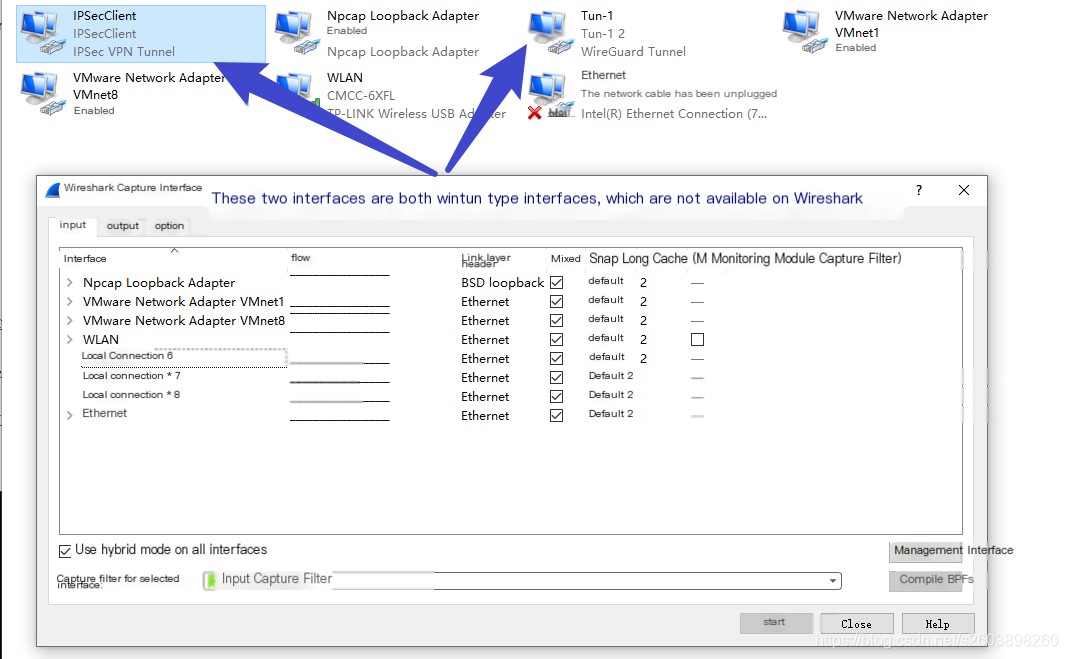Select the WLAN row in the interface list
Image resolution: width=1068 pixels, height=659 pixels.
pyautogui.click(x=511, y=340)
